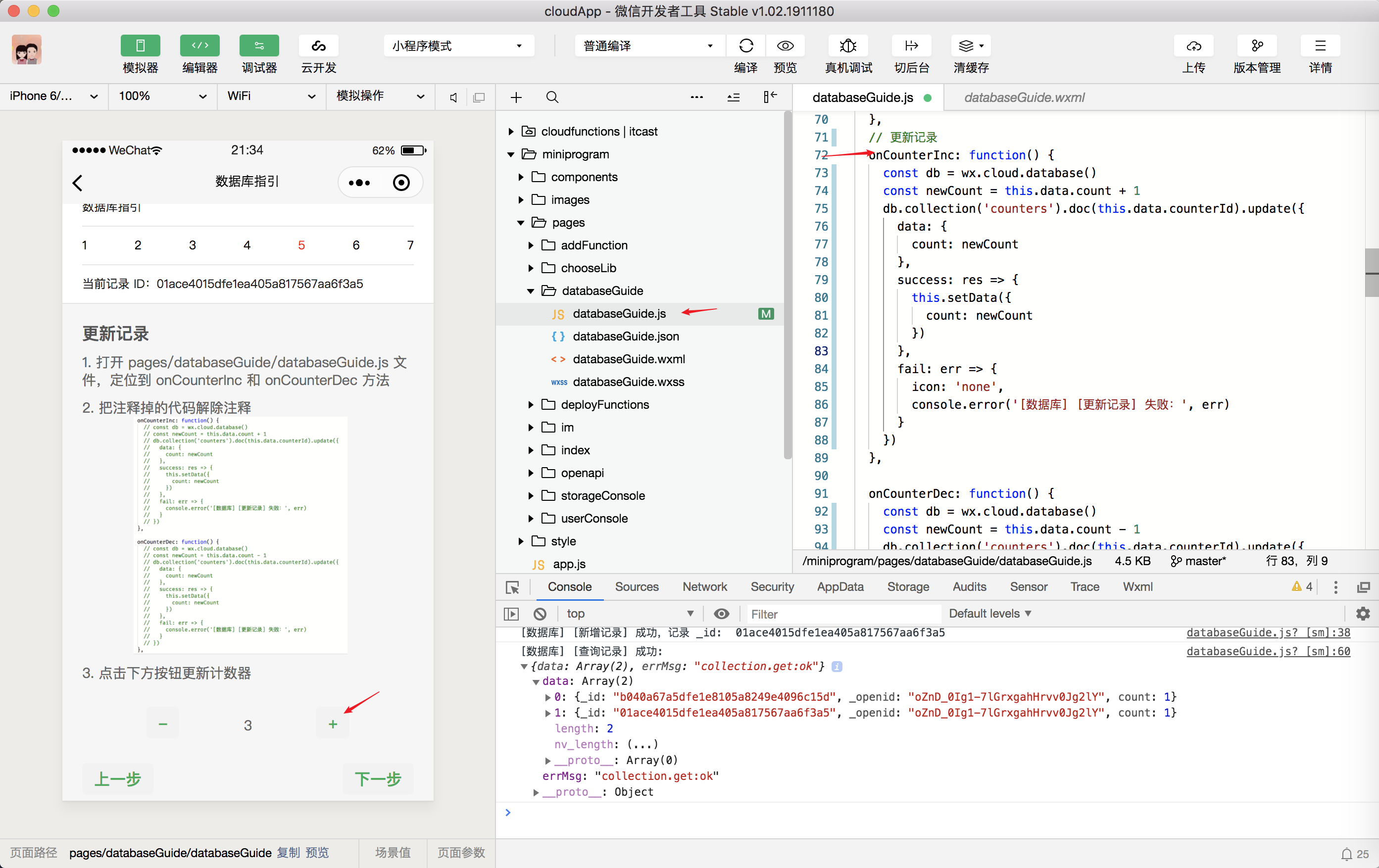Click the mini program capsule close circle
1379x868 pixels.
401,183
